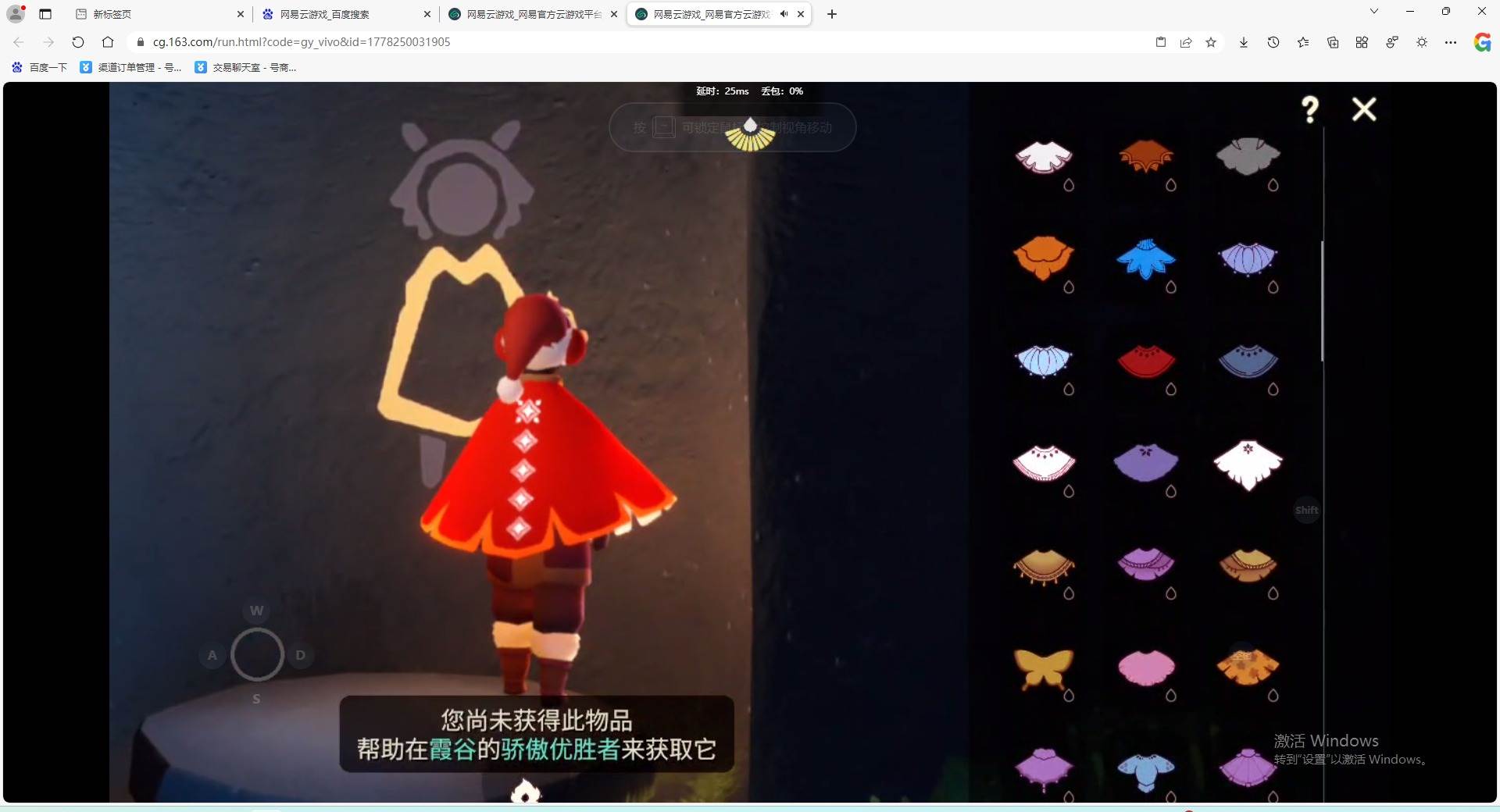The image size is (1500, 812).
Task: Select the tan fringed cape
Action: click(1044, 566)
